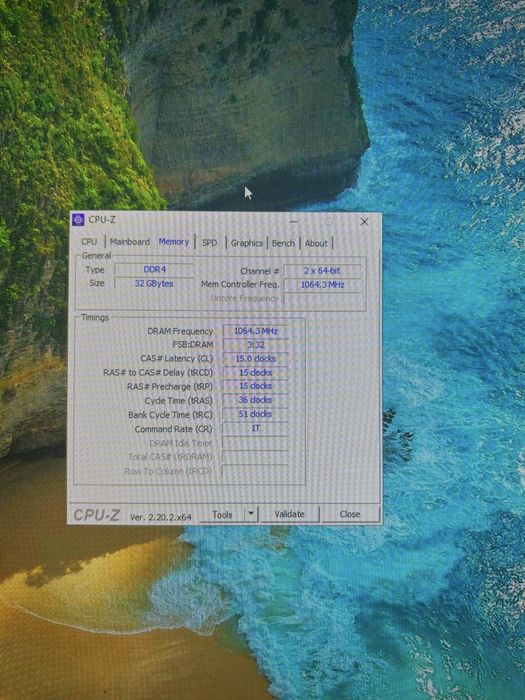This screenshot has width=525, height=700.
Task: Click the empty Uncore Frequency field
Action: (322, 299)
